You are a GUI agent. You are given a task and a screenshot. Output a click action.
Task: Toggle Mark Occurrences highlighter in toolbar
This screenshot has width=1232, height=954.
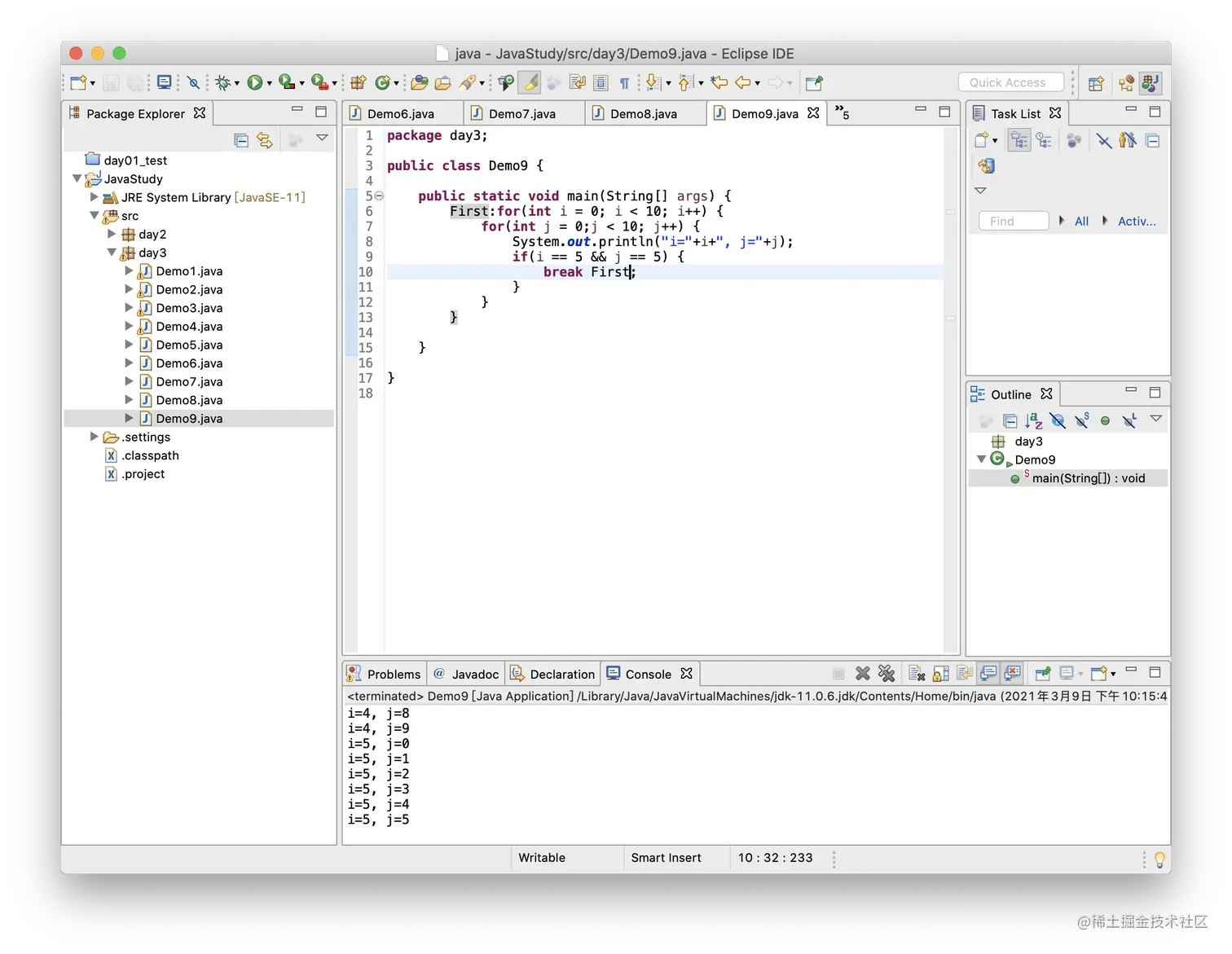[x=530, y=82]
